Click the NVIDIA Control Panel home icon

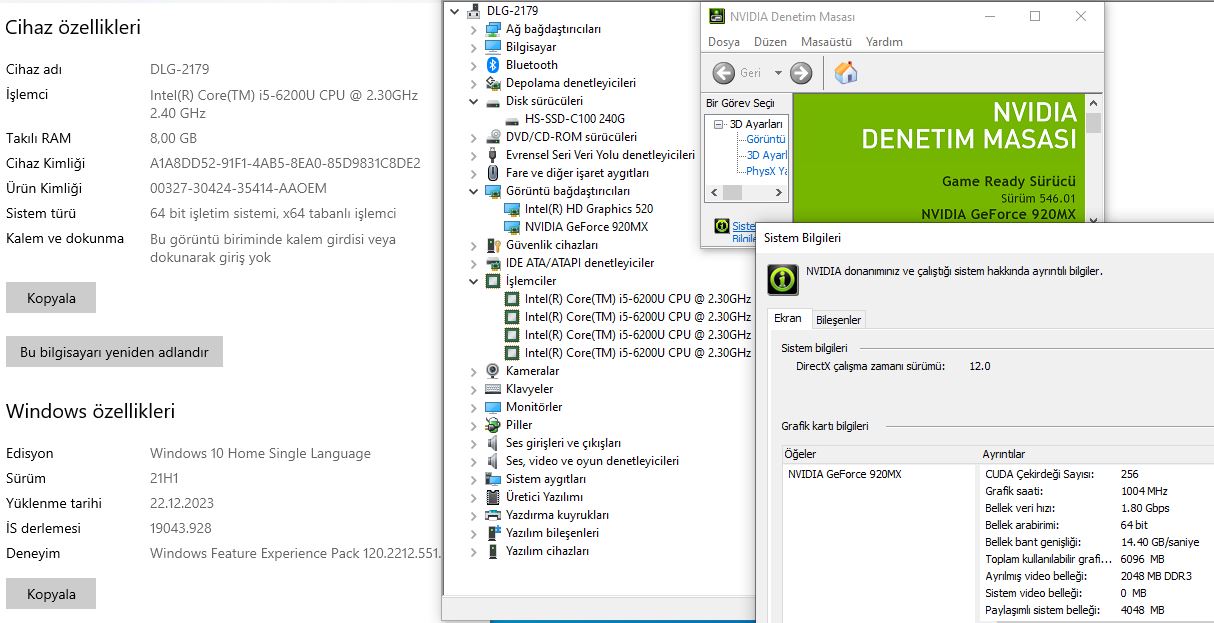[846, 73]
